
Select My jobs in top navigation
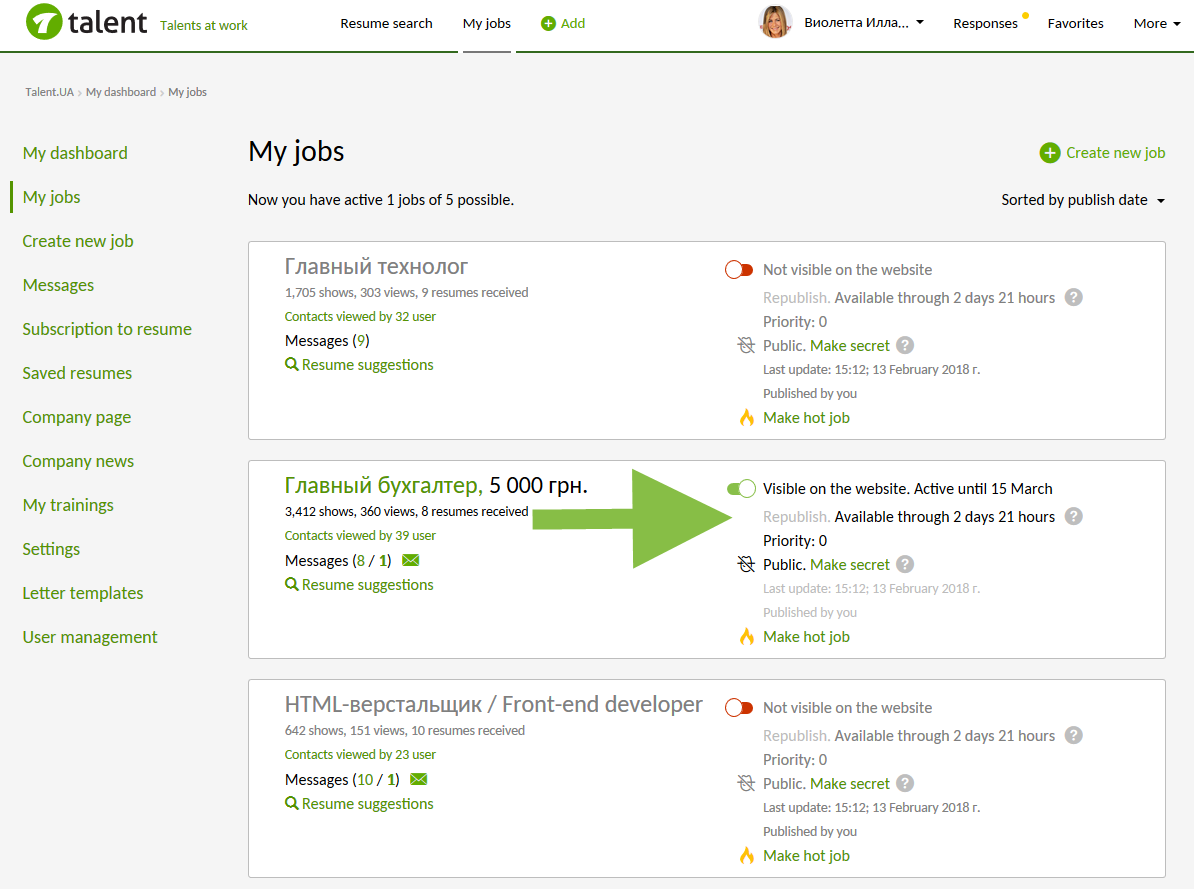tap(487, 24)
